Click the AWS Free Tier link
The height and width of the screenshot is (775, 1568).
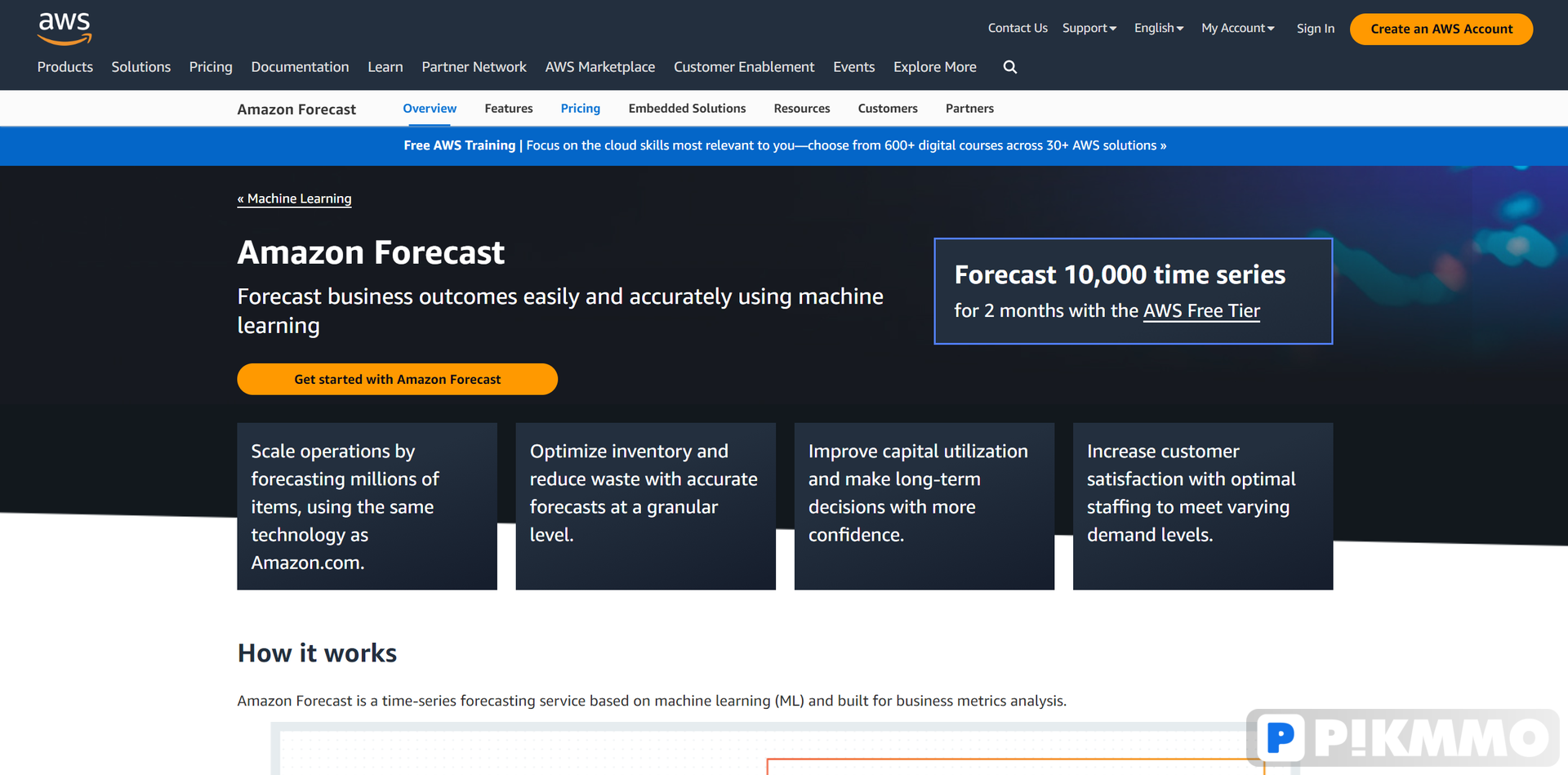click(1201, 311)
